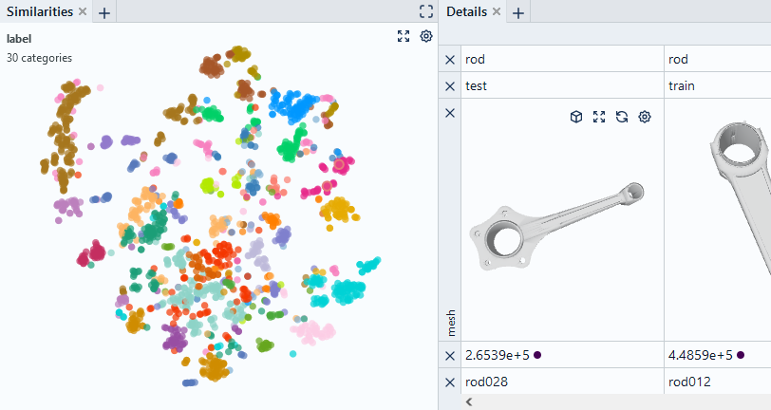Open the Similarities plot settings gear

426,36
